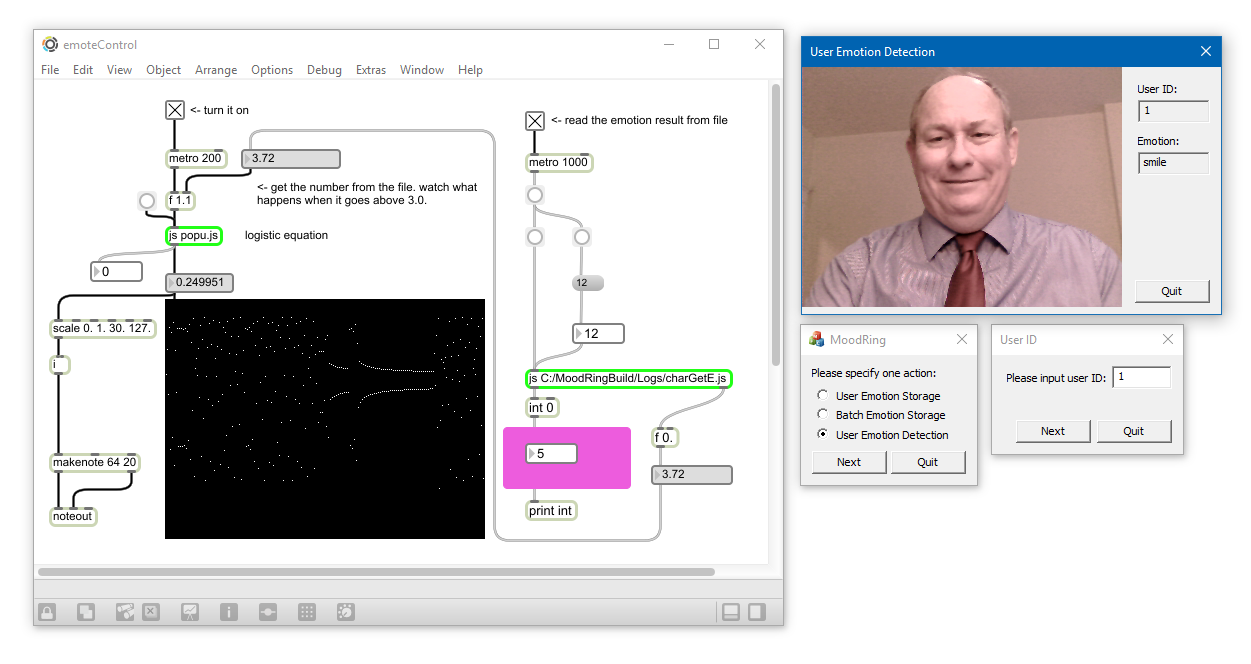1251x664 pixels.
Task: Click the presentation mode icon
Action: click(189, 612)
